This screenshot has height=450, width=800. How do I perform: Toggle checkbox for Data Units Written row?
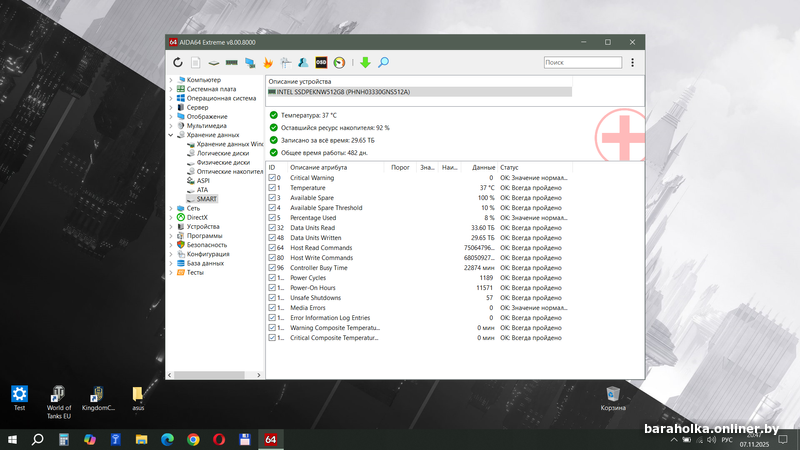[272, 238]
